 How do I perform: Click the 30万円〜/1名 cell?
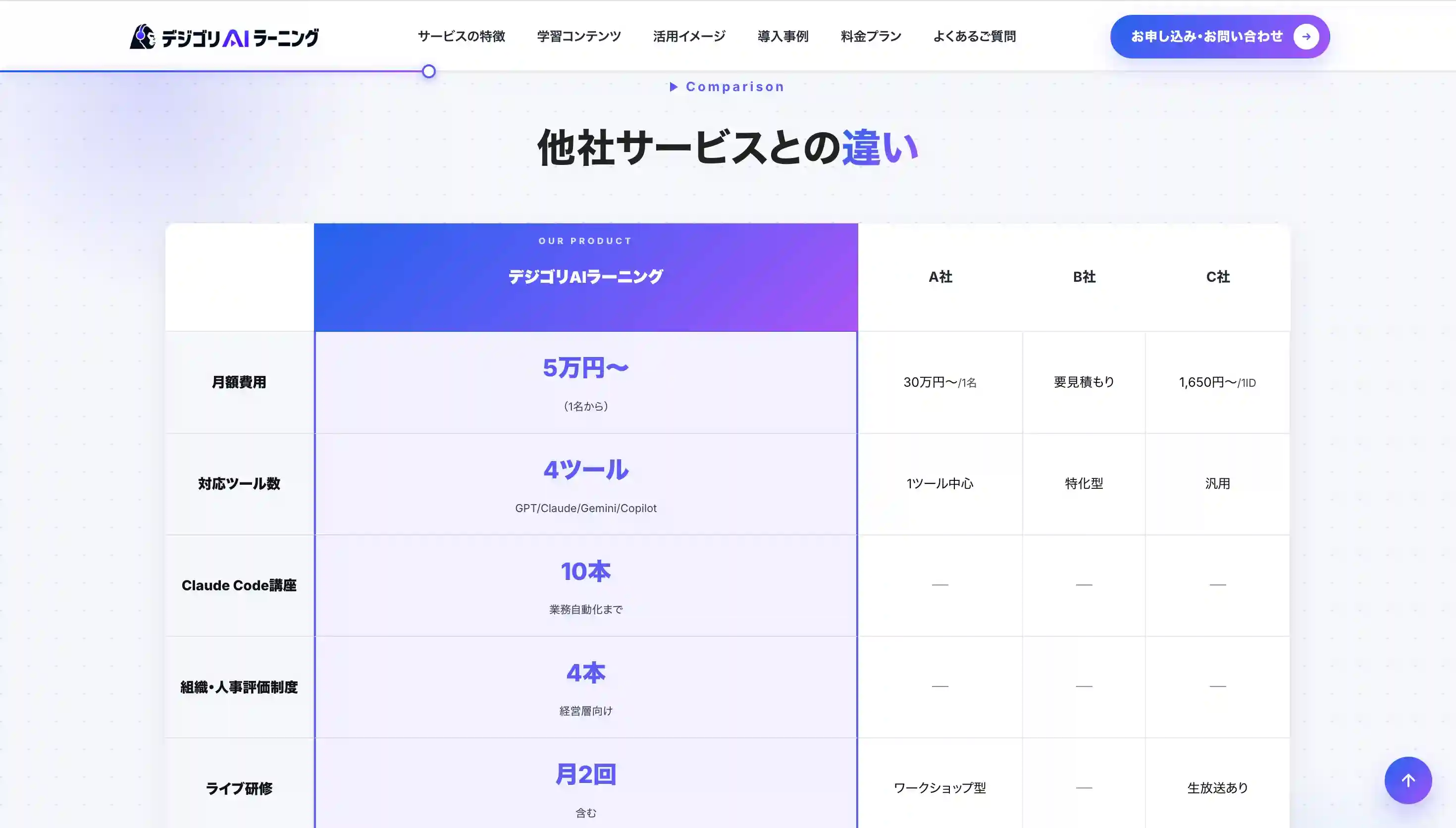tap(940, 382)
